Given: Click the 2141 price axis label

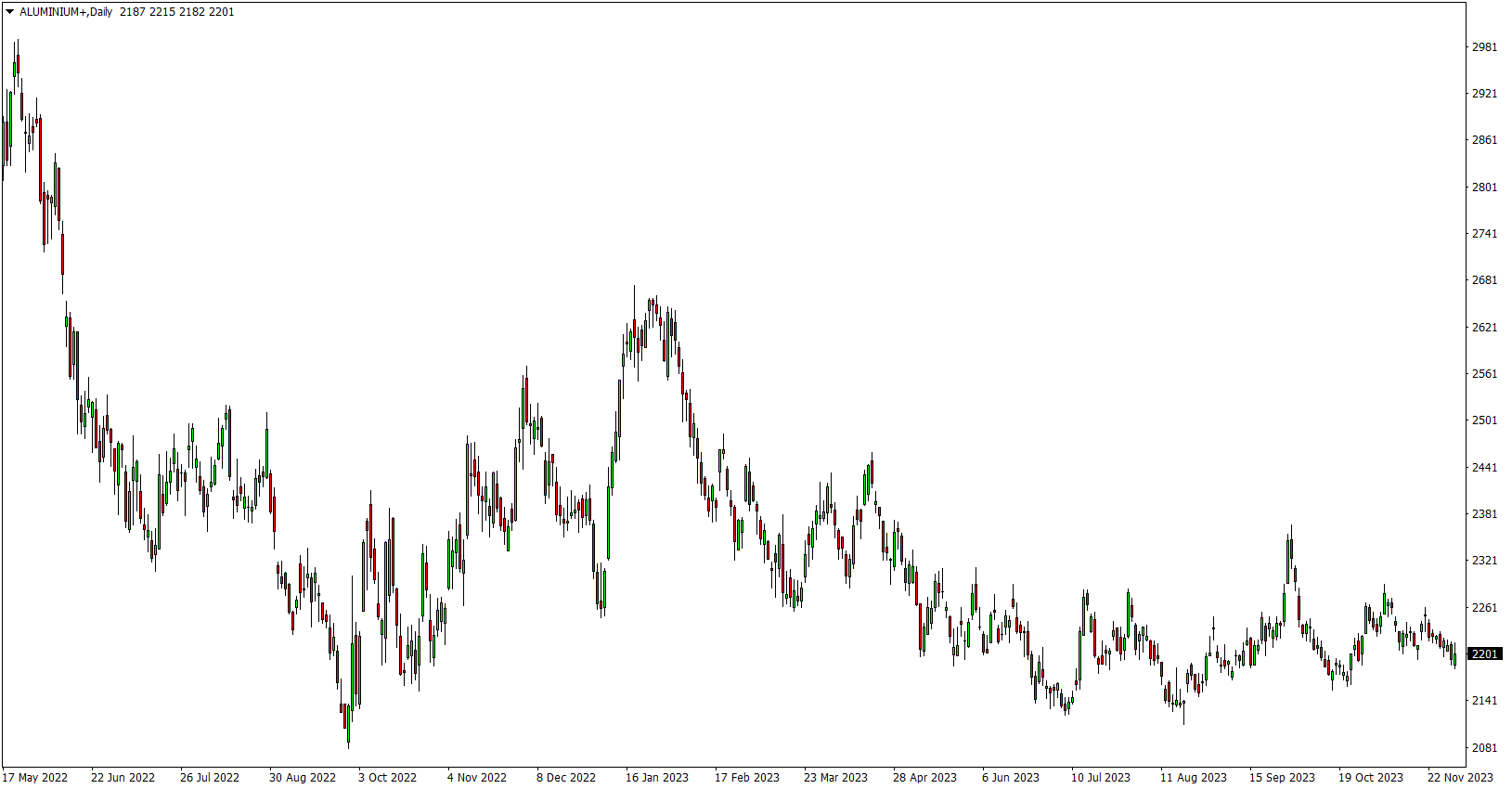Looking at the screenshot, I should point(1484,701).
